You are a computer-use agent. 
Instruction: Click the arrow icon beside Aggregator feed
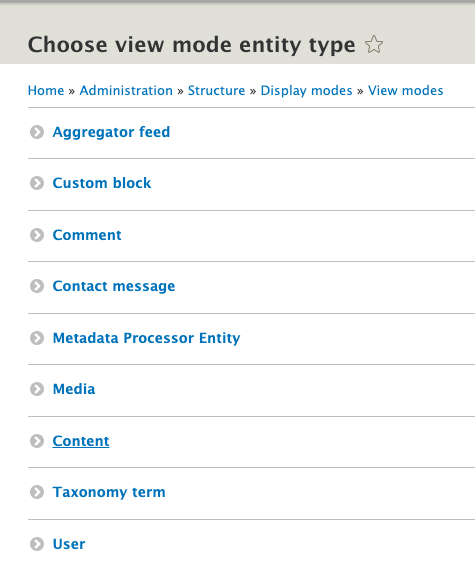pos(37,132)
